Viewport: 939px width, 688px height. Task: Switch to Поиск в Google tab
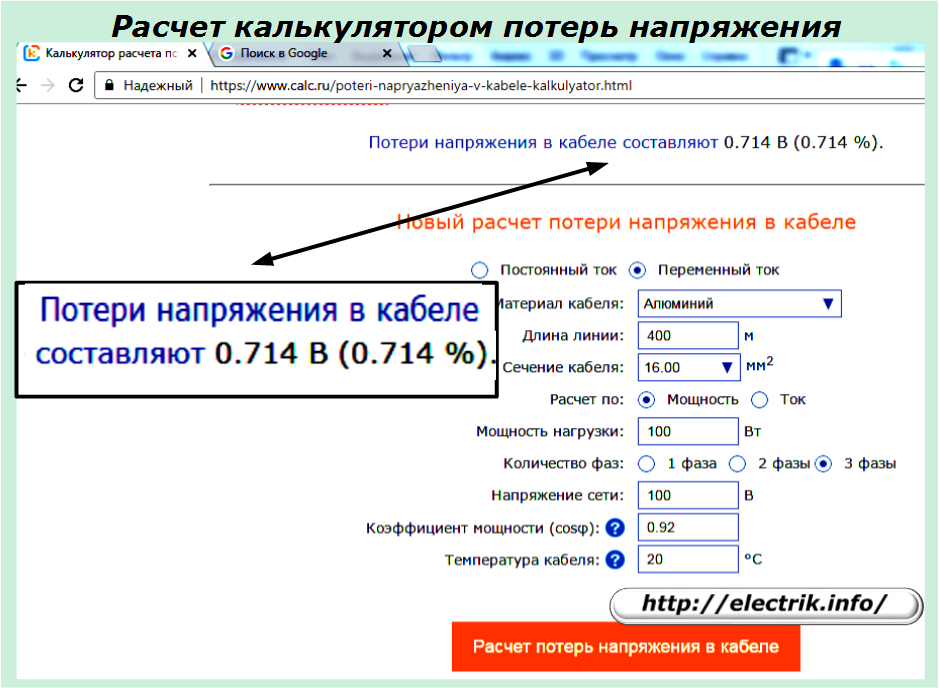coord(305,53)
